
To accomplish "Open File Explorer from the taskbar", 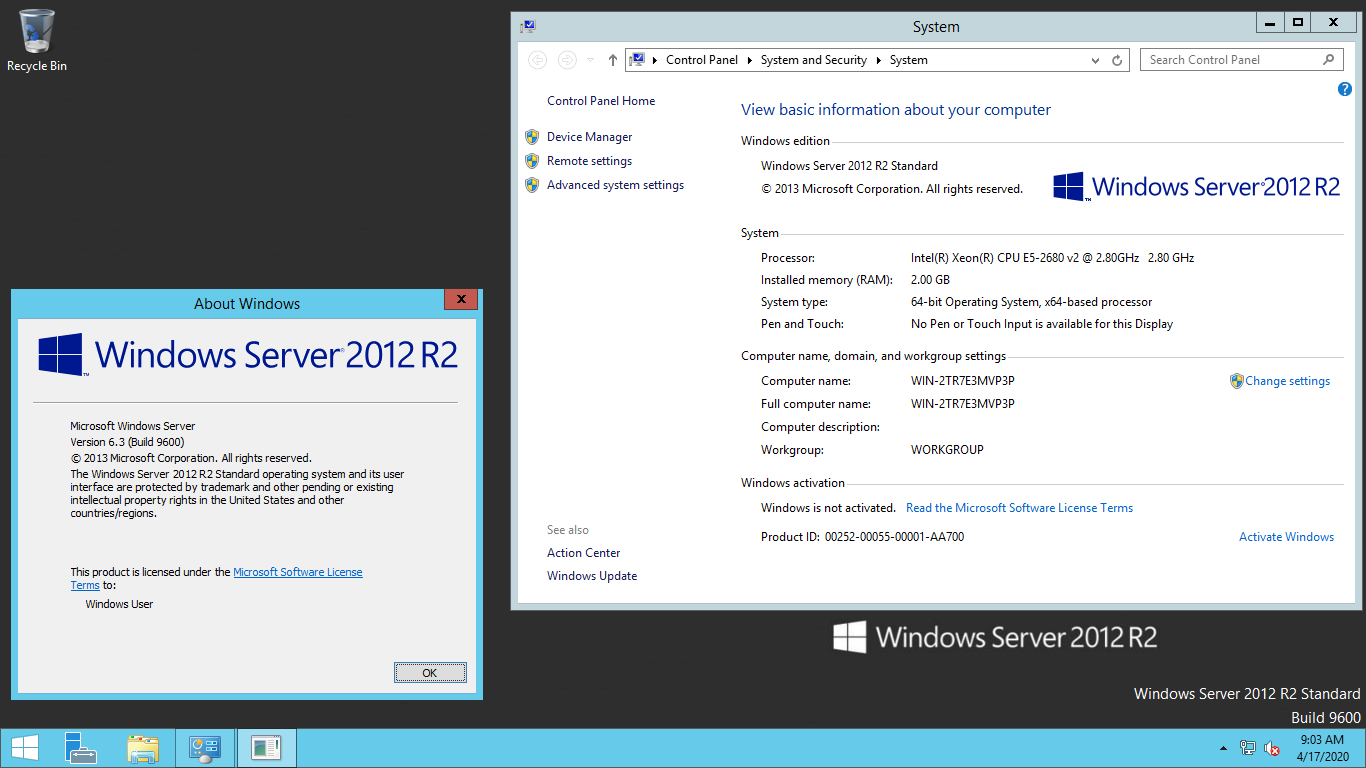I will [x=143, y=748].
